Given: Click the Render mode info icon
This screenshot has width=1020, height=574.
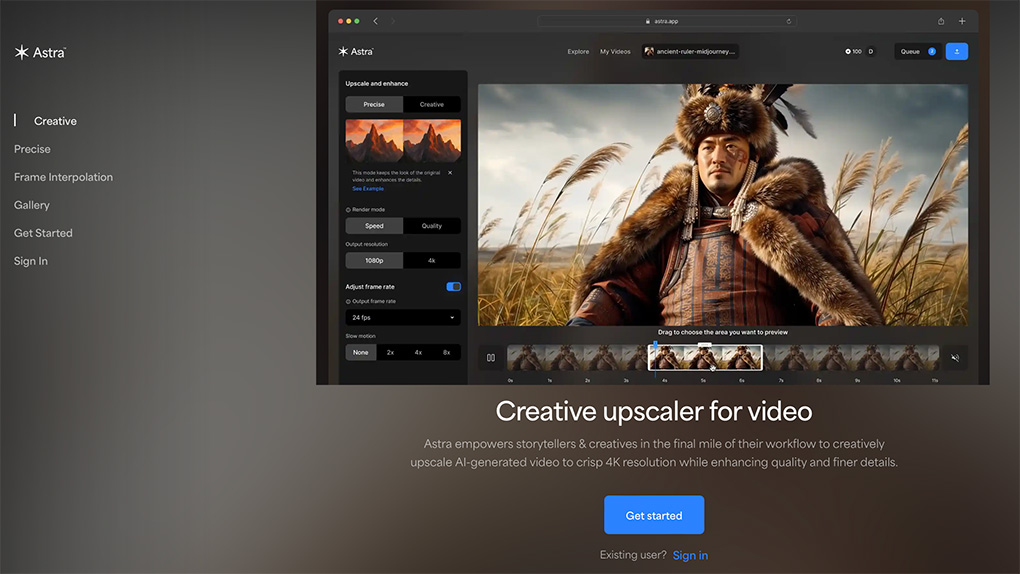Looking at the screenshot, I should (x=348, y=210).
